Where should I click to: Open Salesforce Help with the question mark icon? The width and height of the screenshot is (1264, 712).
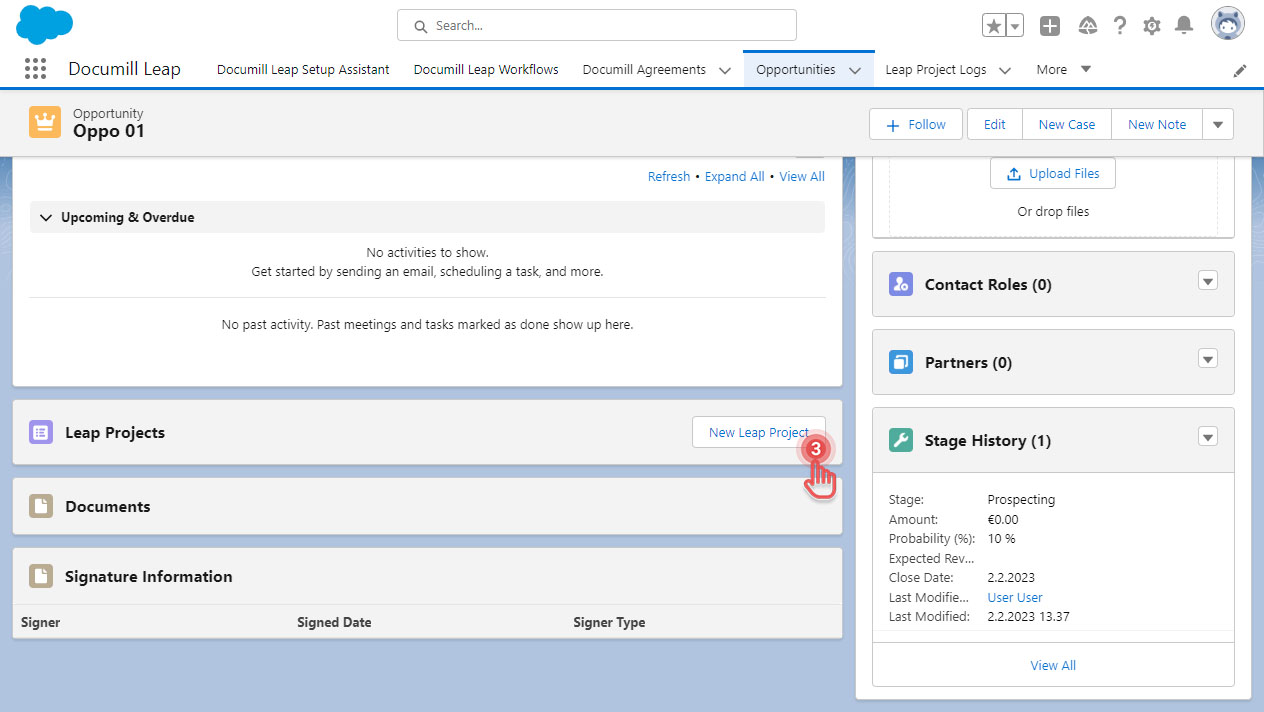[1119, 25]
